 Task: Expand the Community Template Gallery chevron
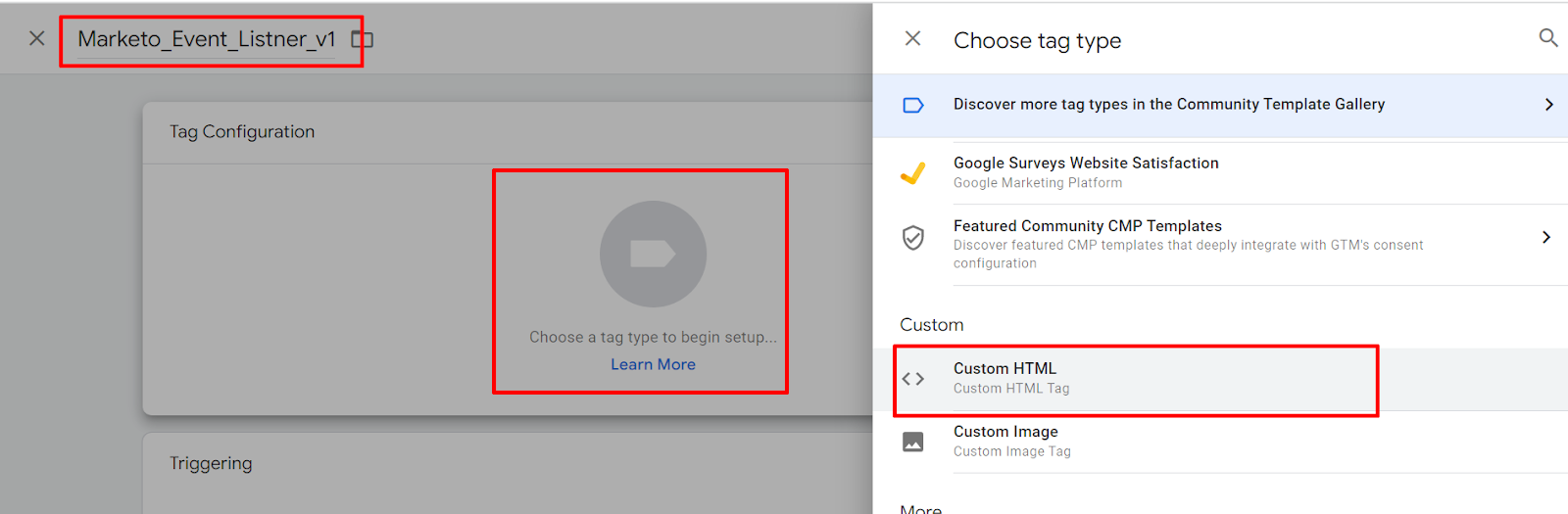(x=1548, y=105)
